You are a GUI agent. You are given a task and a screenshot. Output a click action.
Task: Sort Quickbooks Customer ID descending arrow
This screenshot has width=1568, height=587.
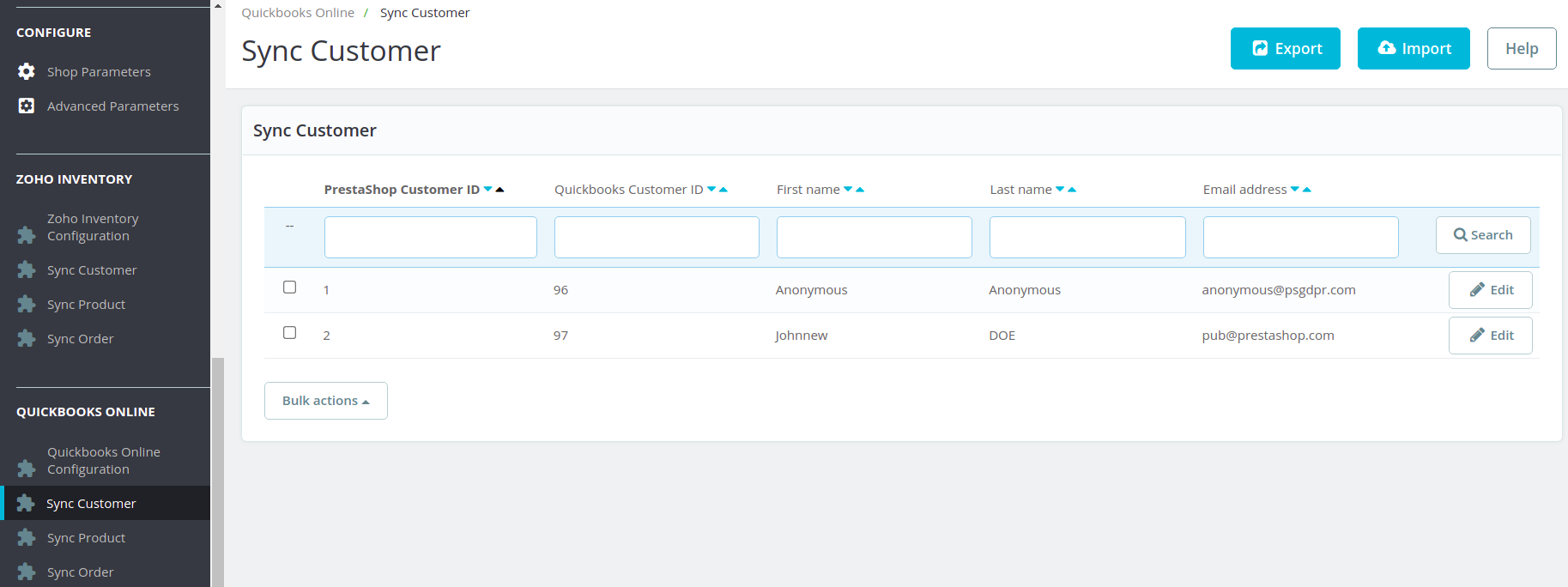tap(711, 190)
